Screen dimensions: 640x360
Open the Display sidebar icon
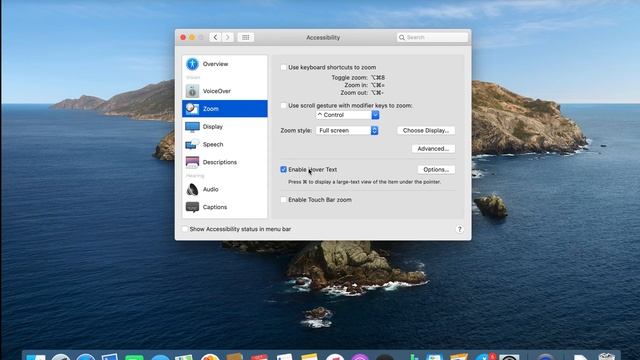click(192, 127)
